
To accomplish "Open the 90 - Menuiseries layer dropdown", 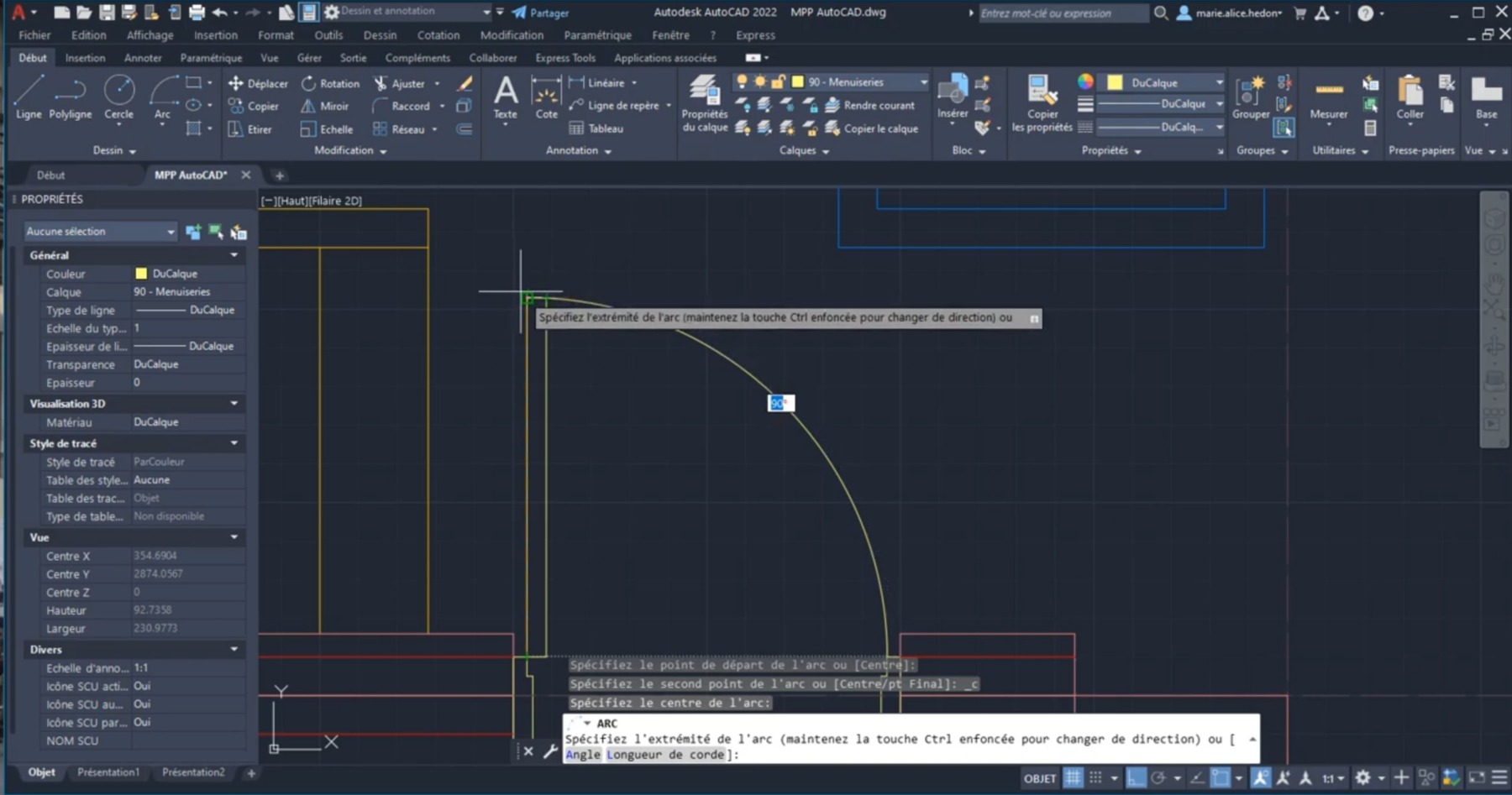I will pyautogui.click(x=924, y=82).
